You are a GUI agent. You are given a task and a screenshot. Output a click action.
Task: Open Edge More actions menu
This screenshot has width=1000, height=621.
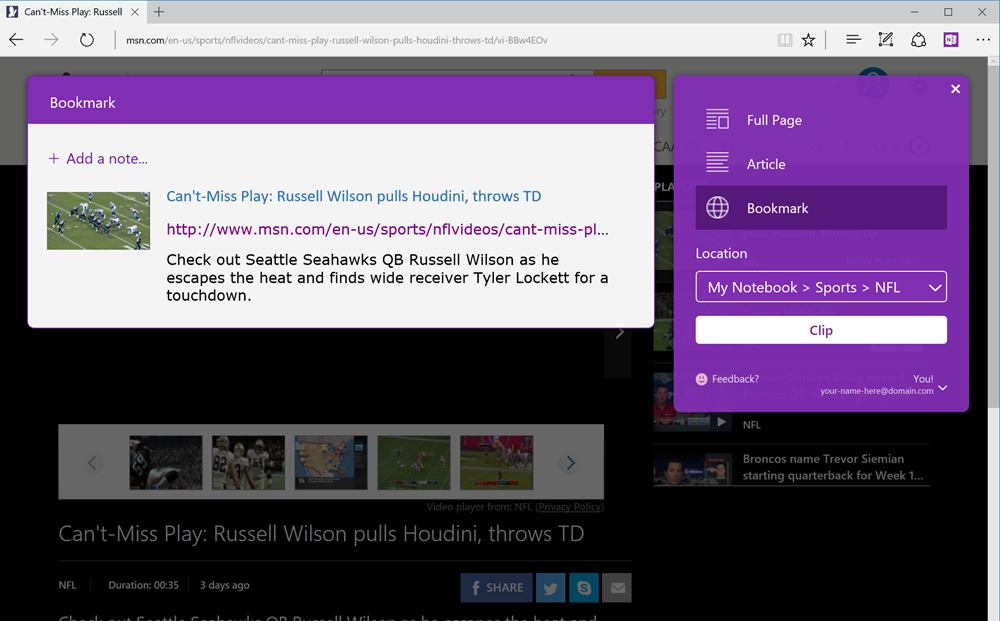coord(983,40)
